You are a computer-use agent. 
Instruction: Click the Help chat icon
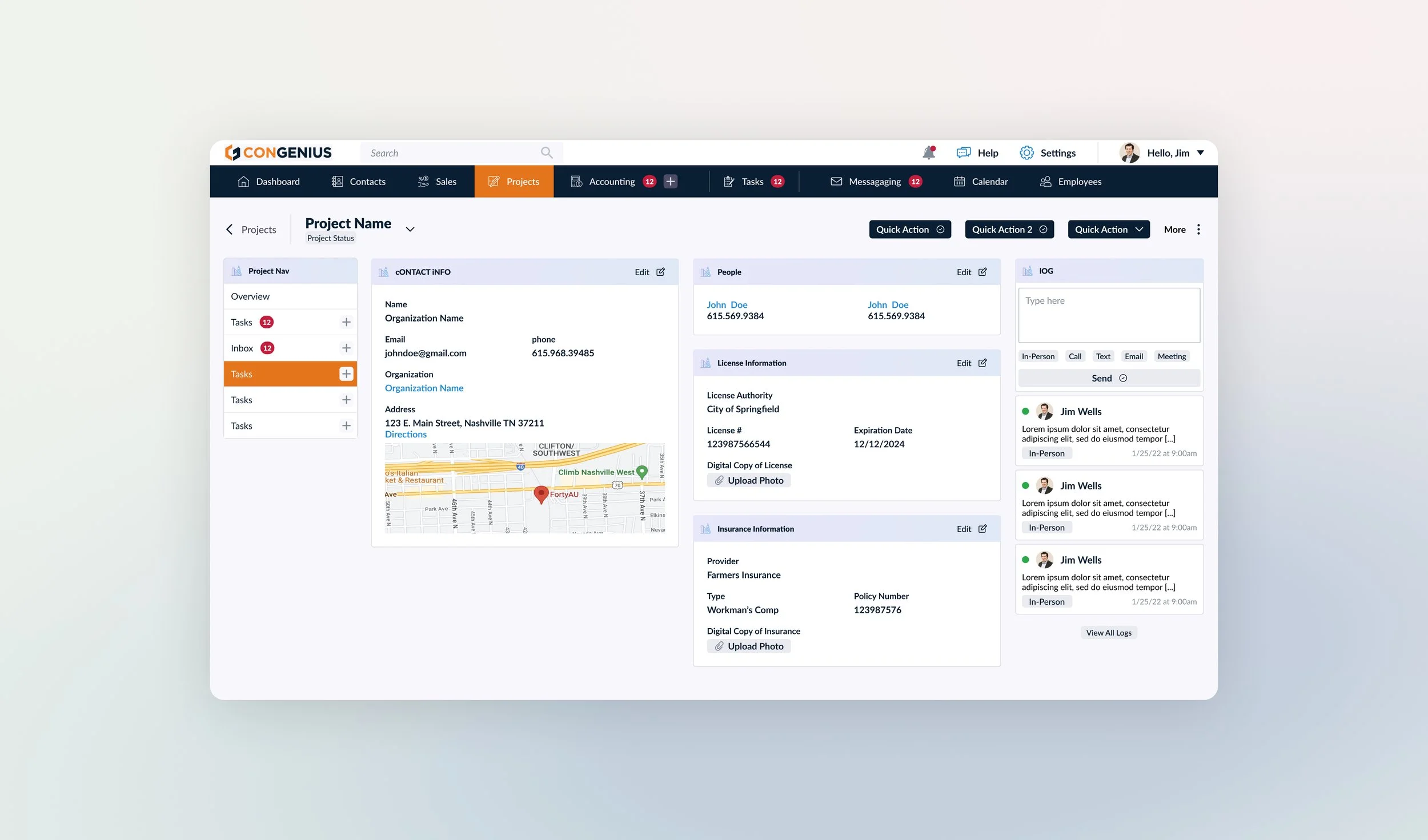964,152
